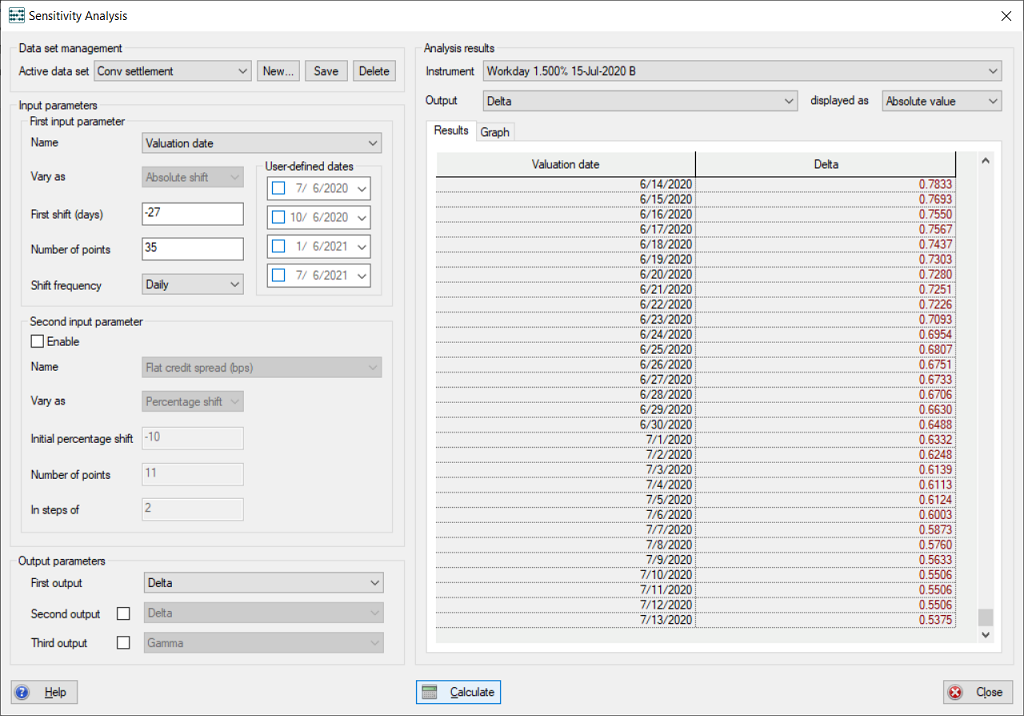
Task: Select the delta value 0.6003
Action: 825,515
